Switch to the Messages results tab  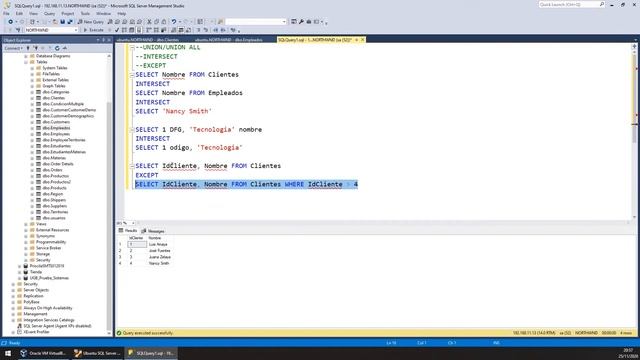pyautogui.click(x=153, y=231)
